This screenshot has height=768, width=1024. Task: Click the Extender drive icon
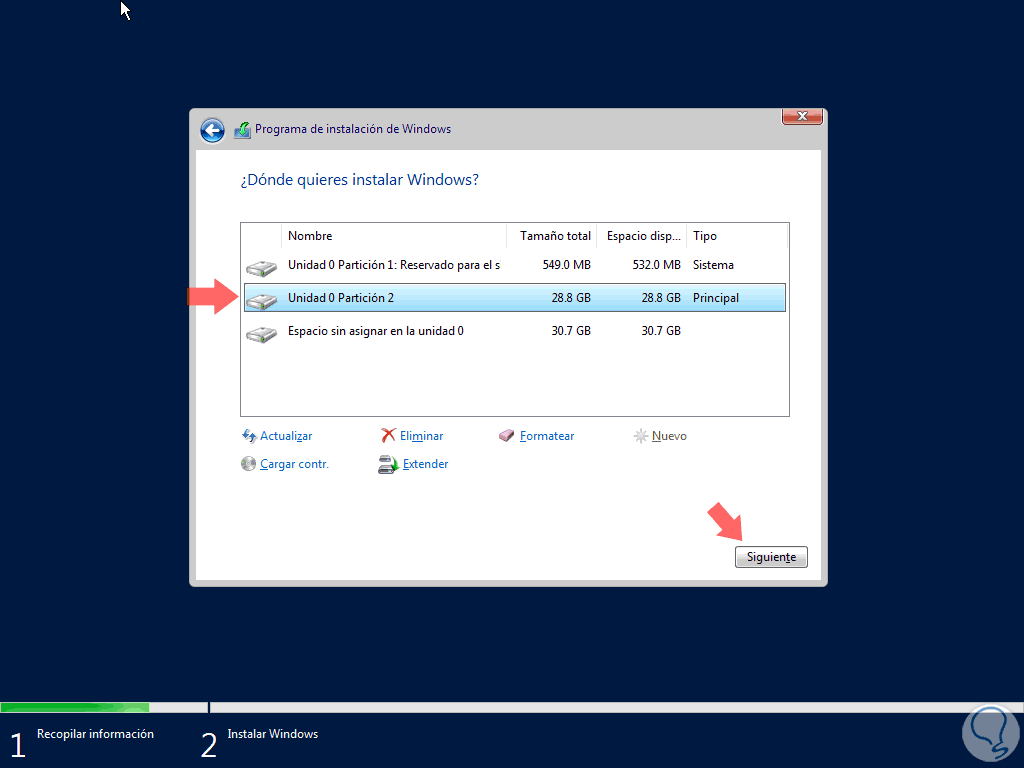[x=388, y=464]
